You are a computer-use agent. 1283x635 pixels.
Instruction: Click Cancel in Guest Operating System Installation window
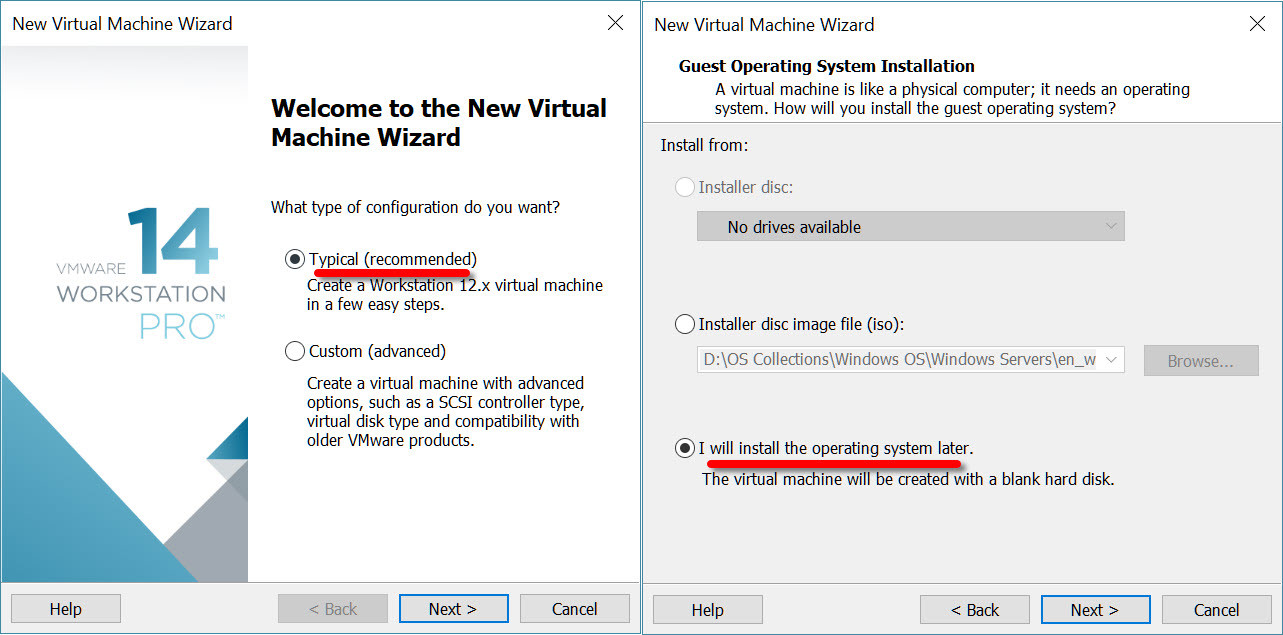[x=1217, y=610]
